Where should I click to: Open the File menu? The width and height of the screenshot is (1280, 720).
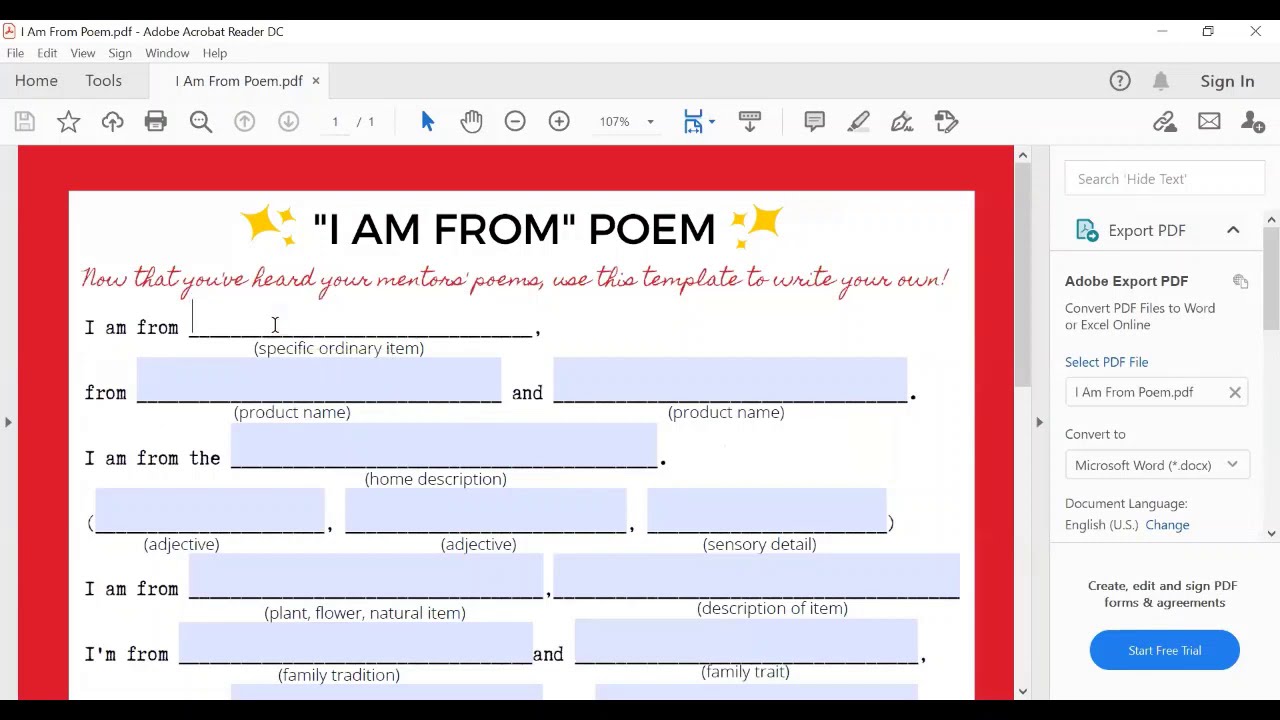click(15, 53)
